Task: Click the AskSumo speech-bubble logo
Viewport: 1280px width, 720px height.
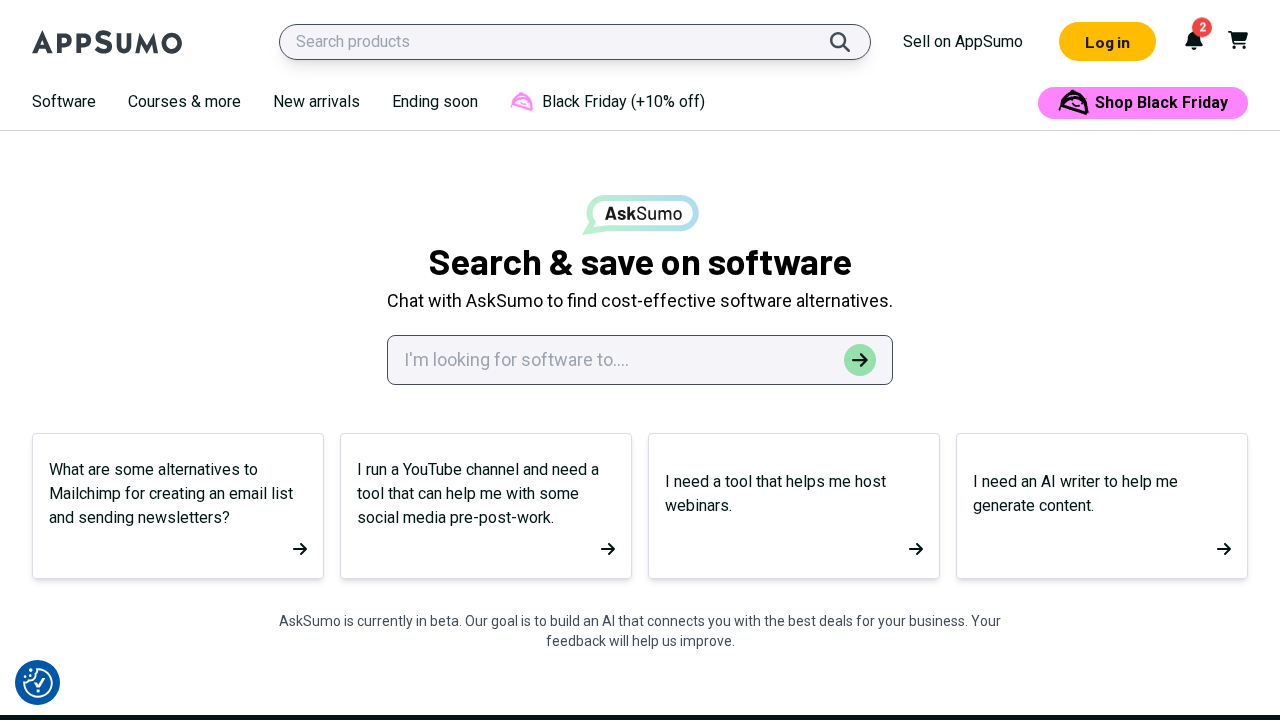Action: (640, 214)
